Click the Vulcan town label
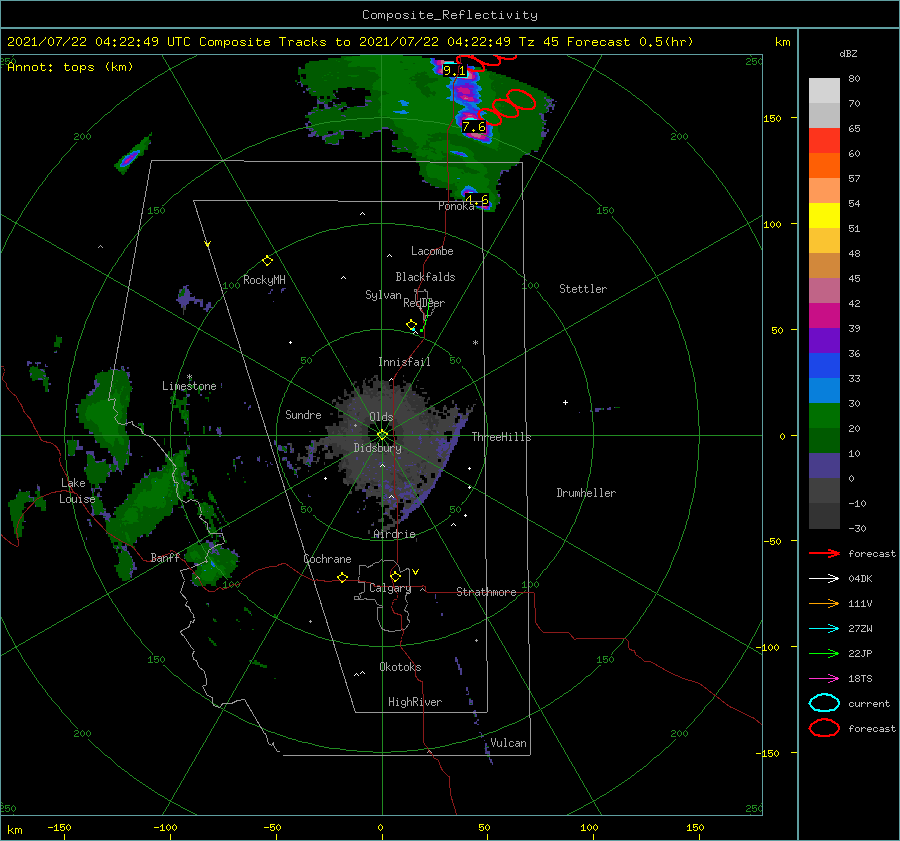 pyautogui.click(x=508, y=743)
